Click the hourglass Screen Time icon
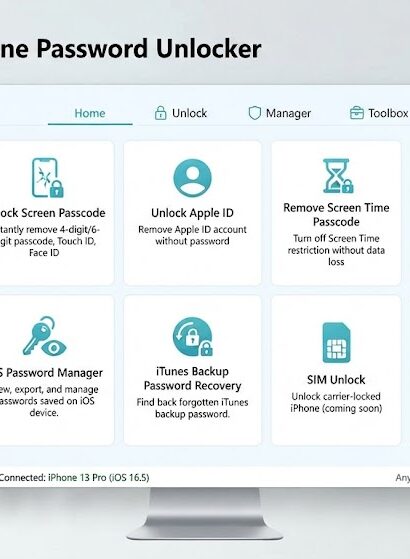The height and width of the screenshot is (559, 410). coord(337,176)
